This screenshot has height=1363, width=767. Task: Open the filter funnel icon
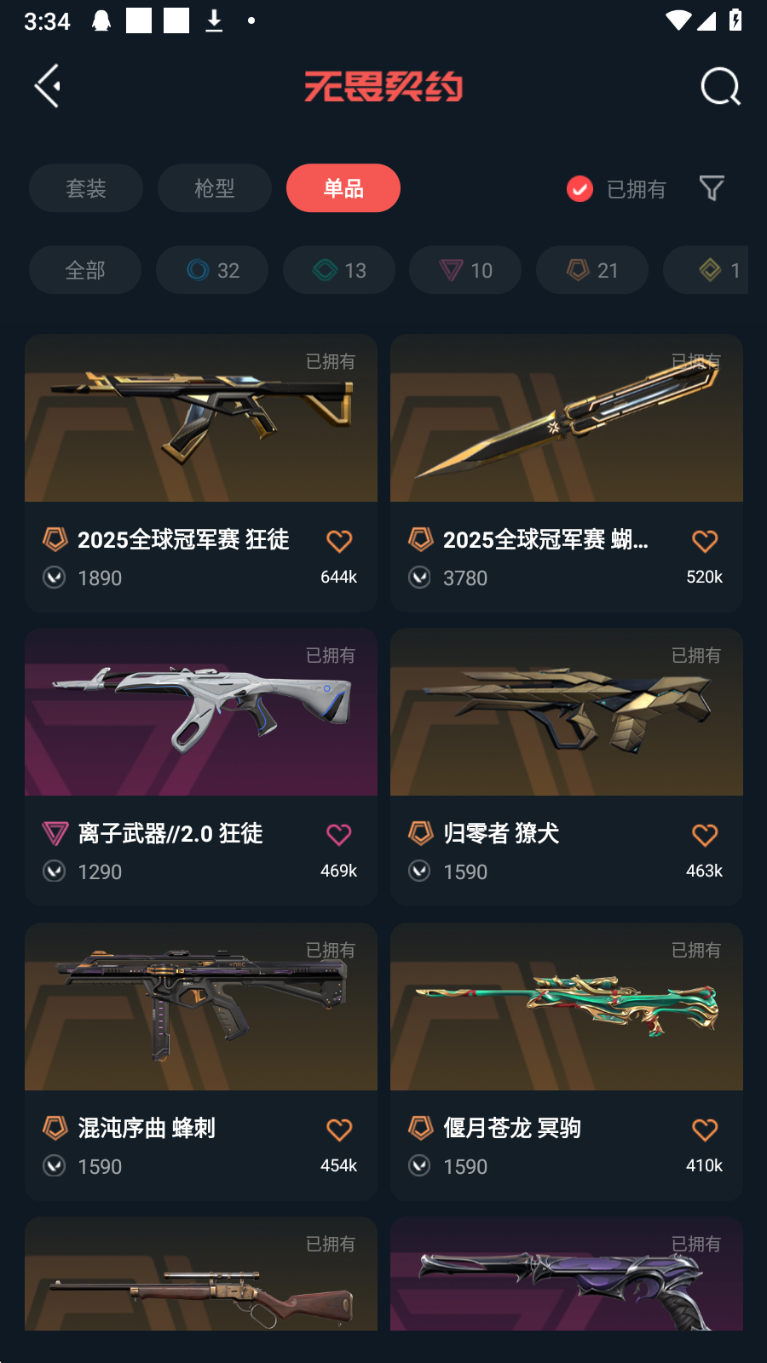pyautogui.click(x=711, y=188)
